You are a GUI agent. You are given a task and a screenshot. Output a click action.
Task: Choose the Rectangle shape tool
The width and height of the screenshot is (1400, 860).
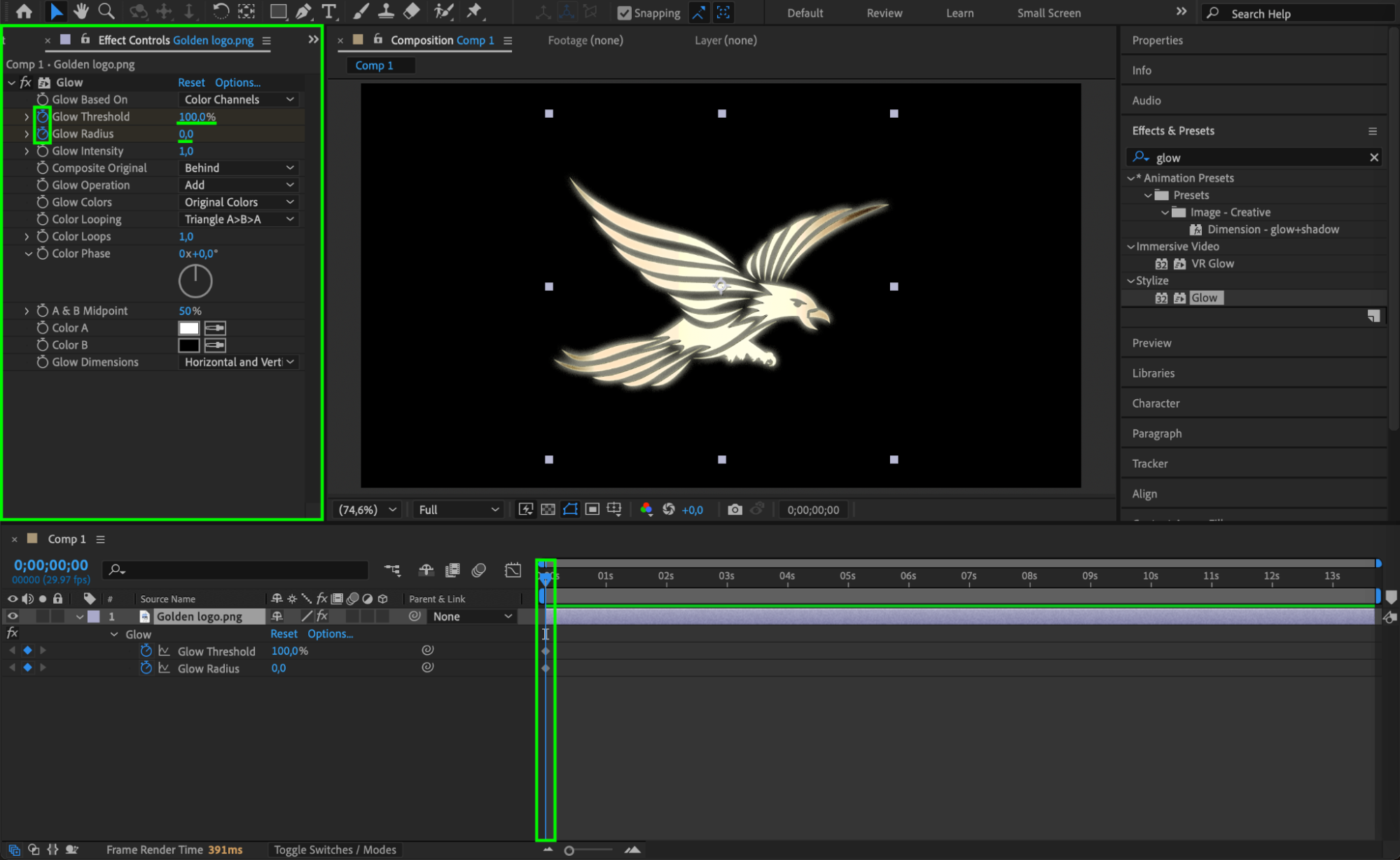point(278,11)
